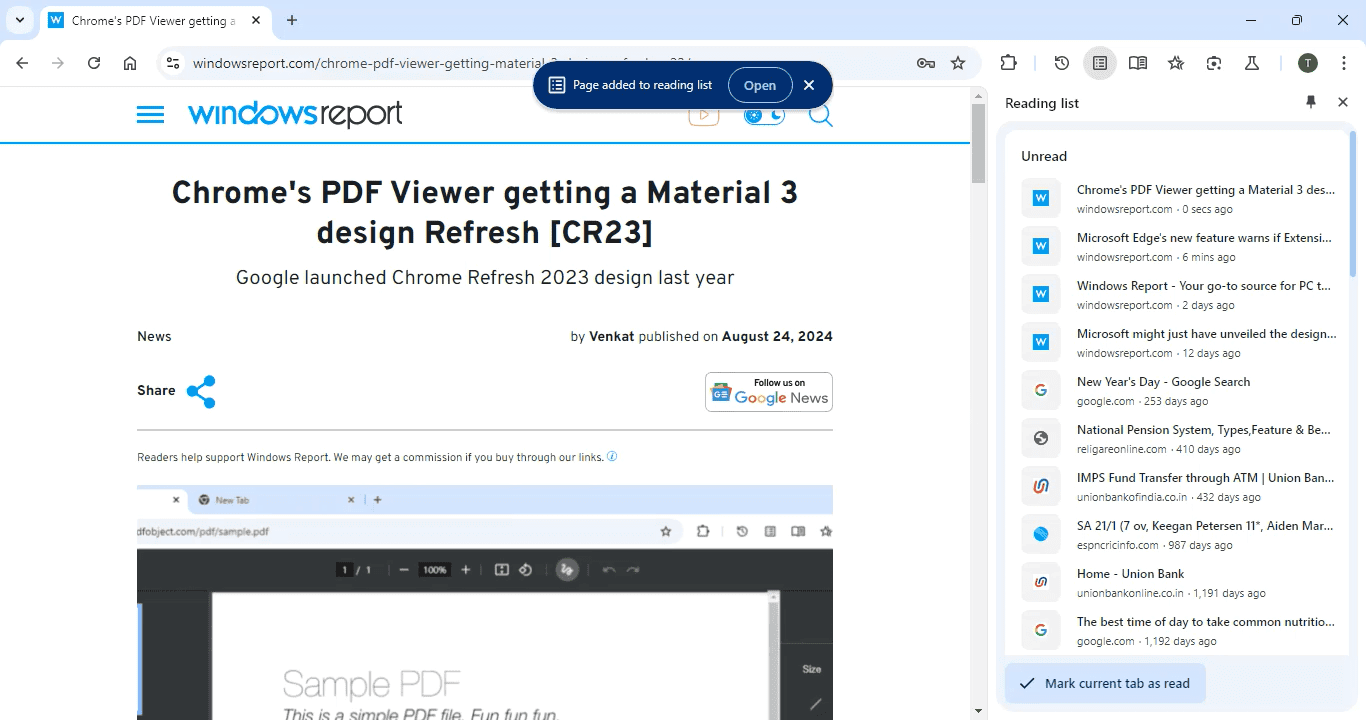Dismiss the Page added to reading list toast
The width and height of the screenshot is (1366, 720).
(809, 85)
